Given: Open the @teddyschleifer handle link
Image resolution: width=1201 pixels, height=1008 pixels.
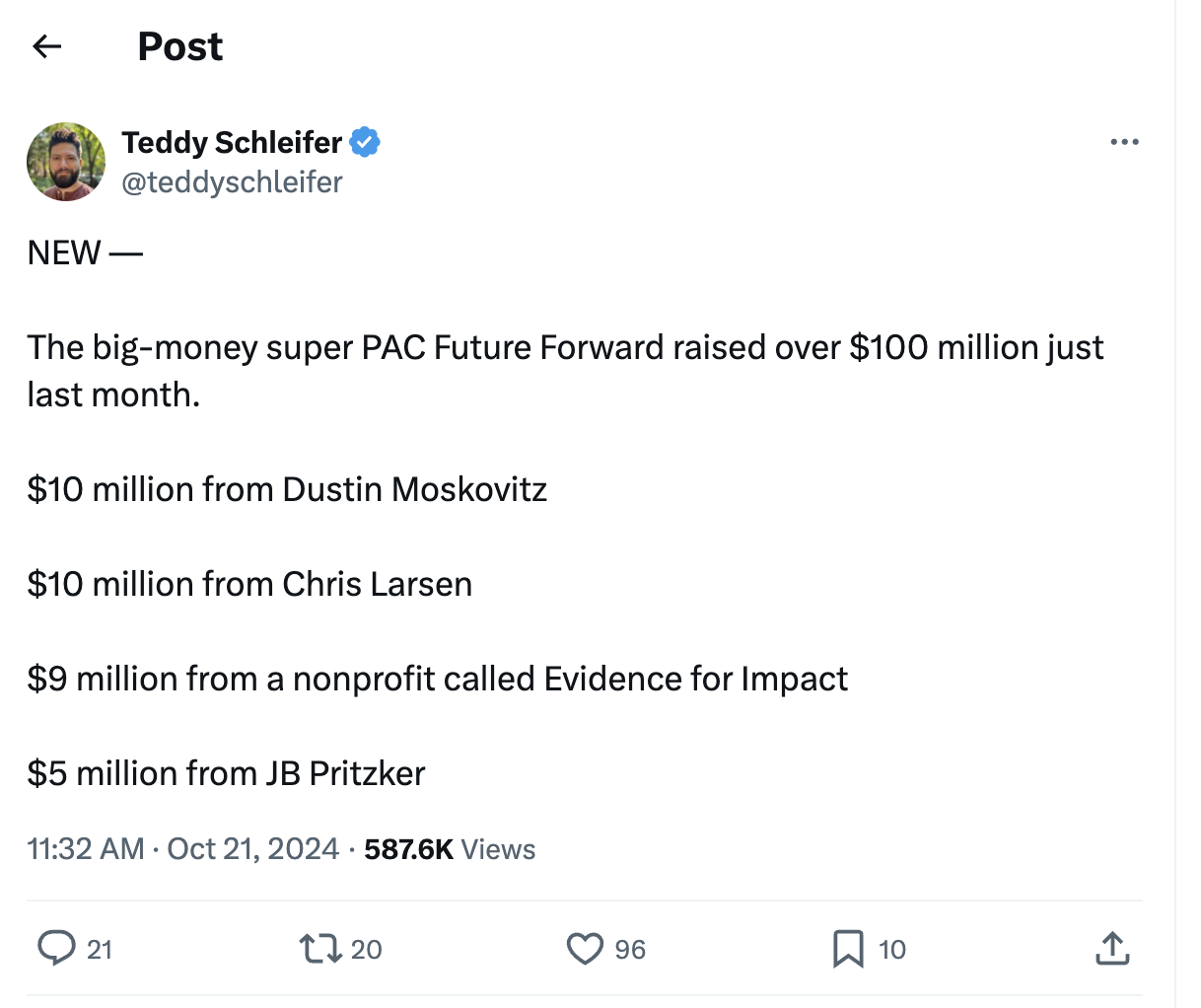Looking at the screenshot, I should [x=232, y=182].
